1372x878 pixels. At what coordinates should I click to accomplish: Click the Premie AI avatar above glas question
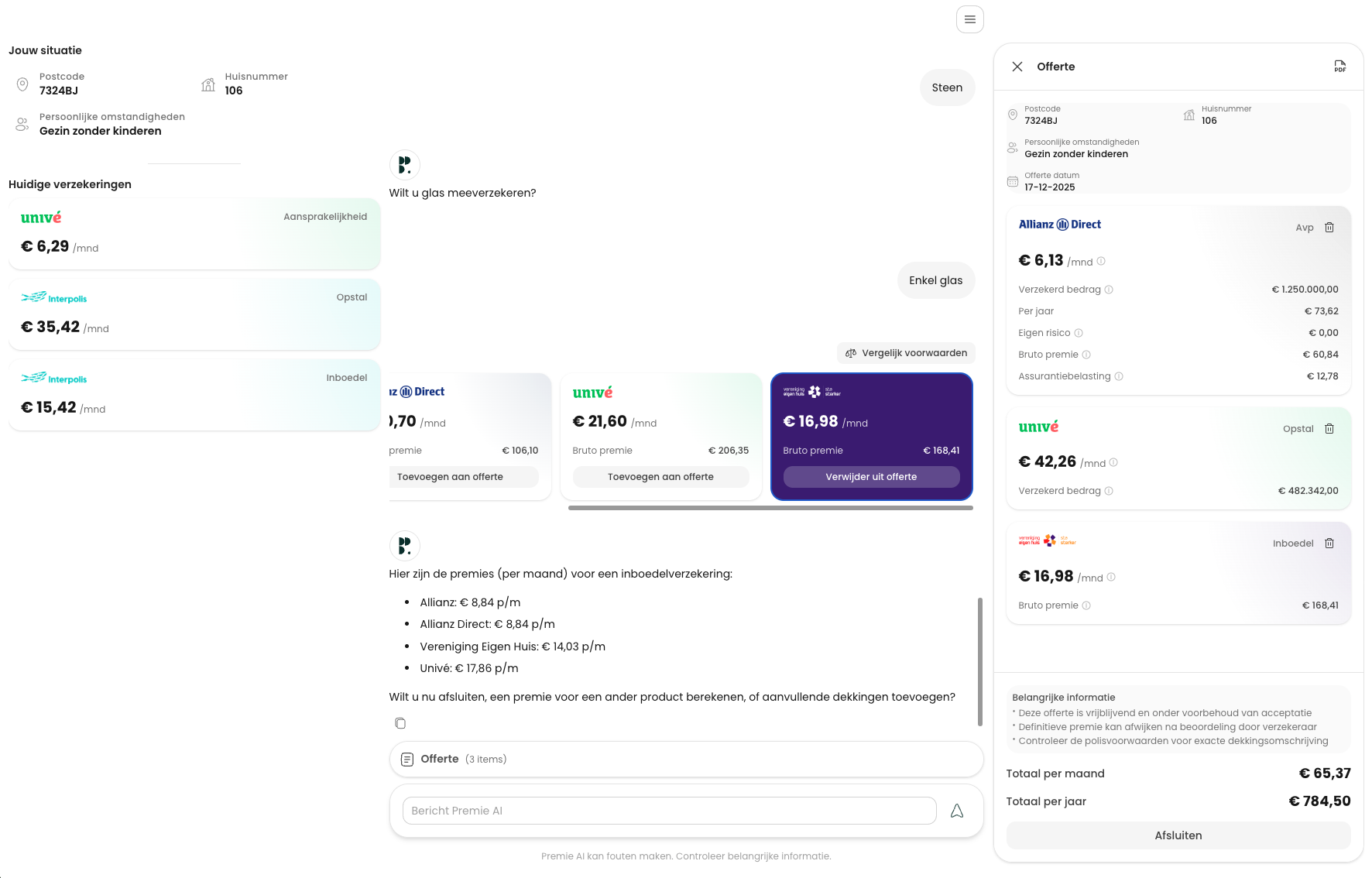[x=404, y=165]
